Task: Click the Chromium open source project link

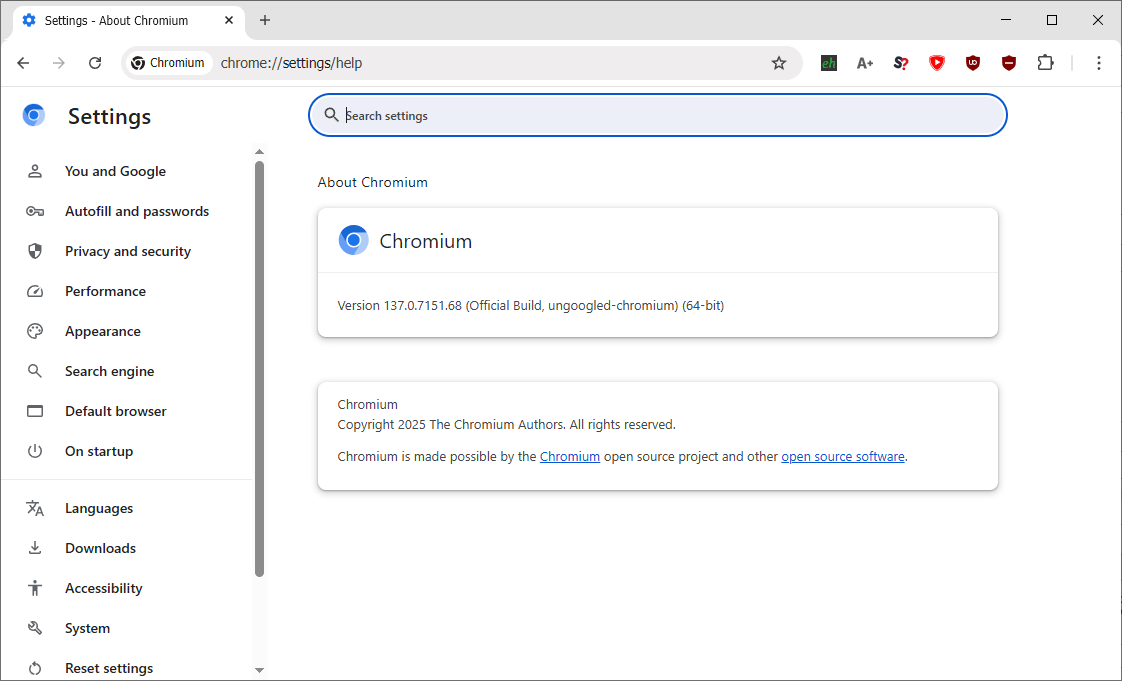Action: pyautogui.click(x=570, y=456)
